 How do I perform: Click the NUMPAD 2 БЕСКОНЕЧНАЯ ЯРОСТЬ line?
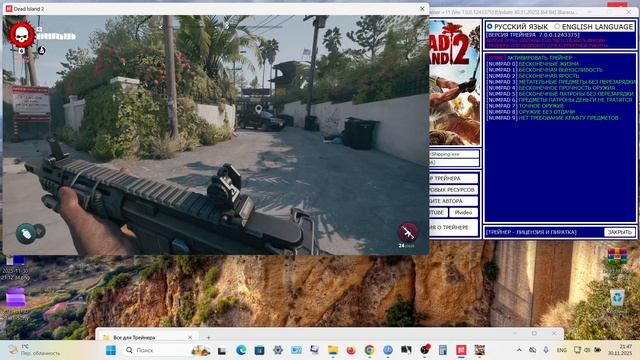533,76
